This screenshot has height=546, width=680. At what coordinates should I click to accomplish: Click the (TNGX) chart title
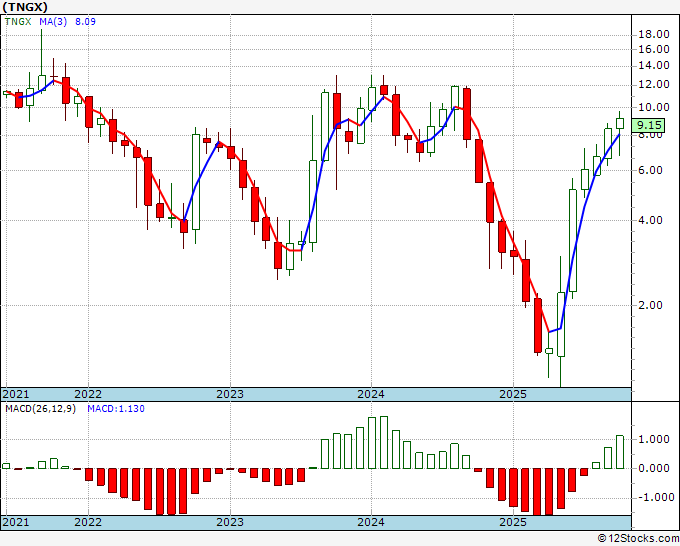[25, 7]
